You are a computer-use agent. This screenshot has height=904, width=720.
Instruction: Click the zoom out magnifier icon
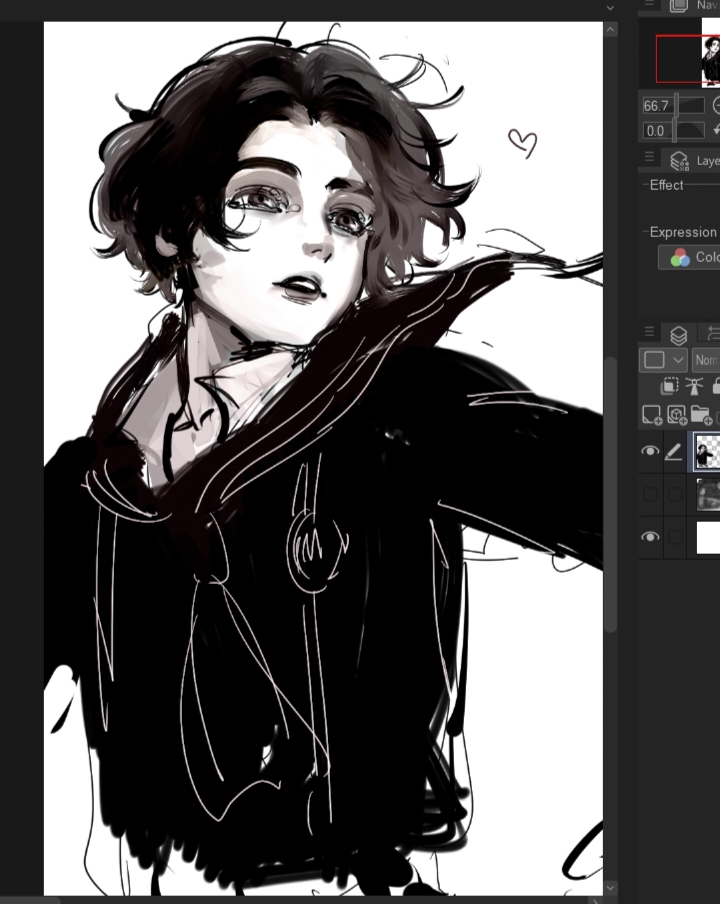716,105
